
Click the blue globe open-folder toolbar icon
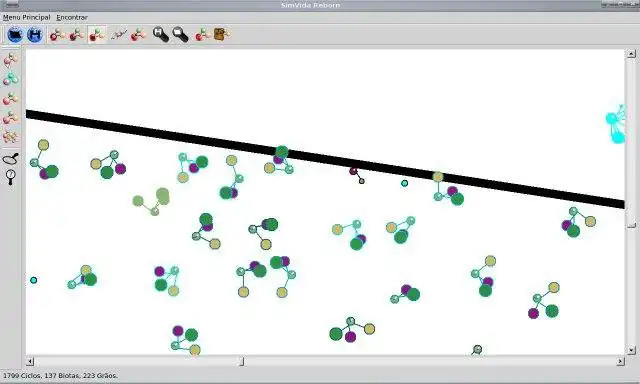15,35
